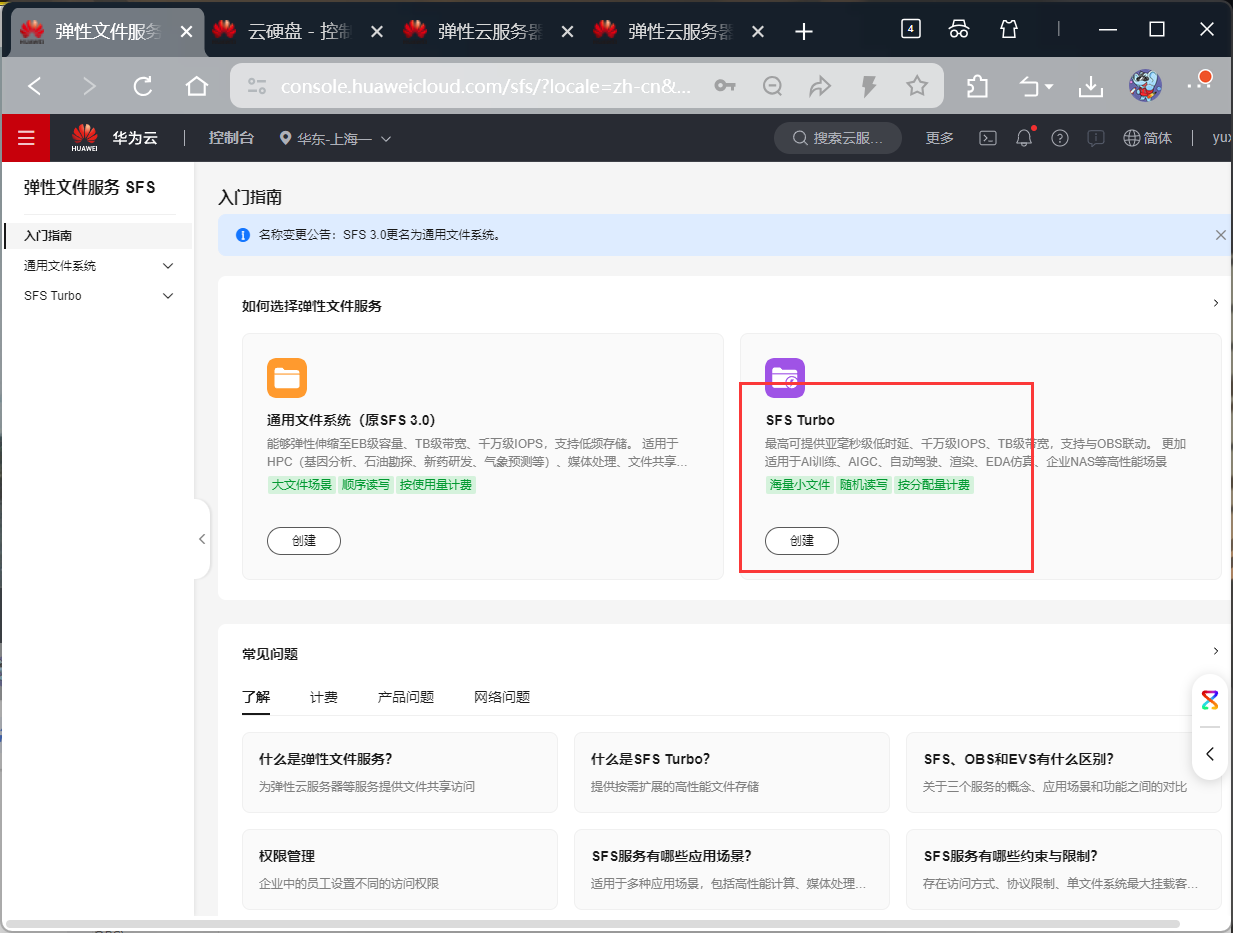Open the help question mark icon
The image size is (1233, 933).
point(1060,138)
